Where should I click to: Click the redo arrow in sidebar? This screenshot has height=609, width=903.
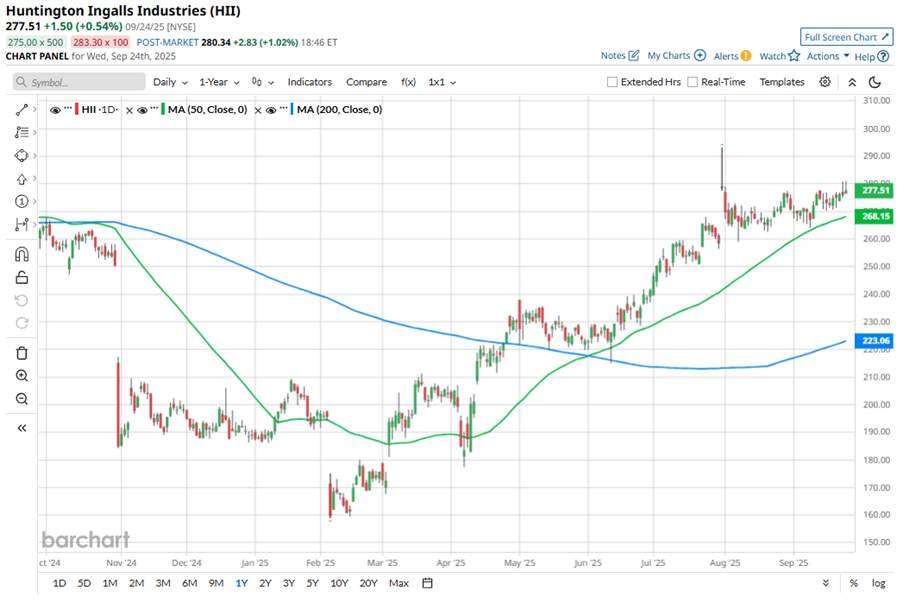(22, 323)
